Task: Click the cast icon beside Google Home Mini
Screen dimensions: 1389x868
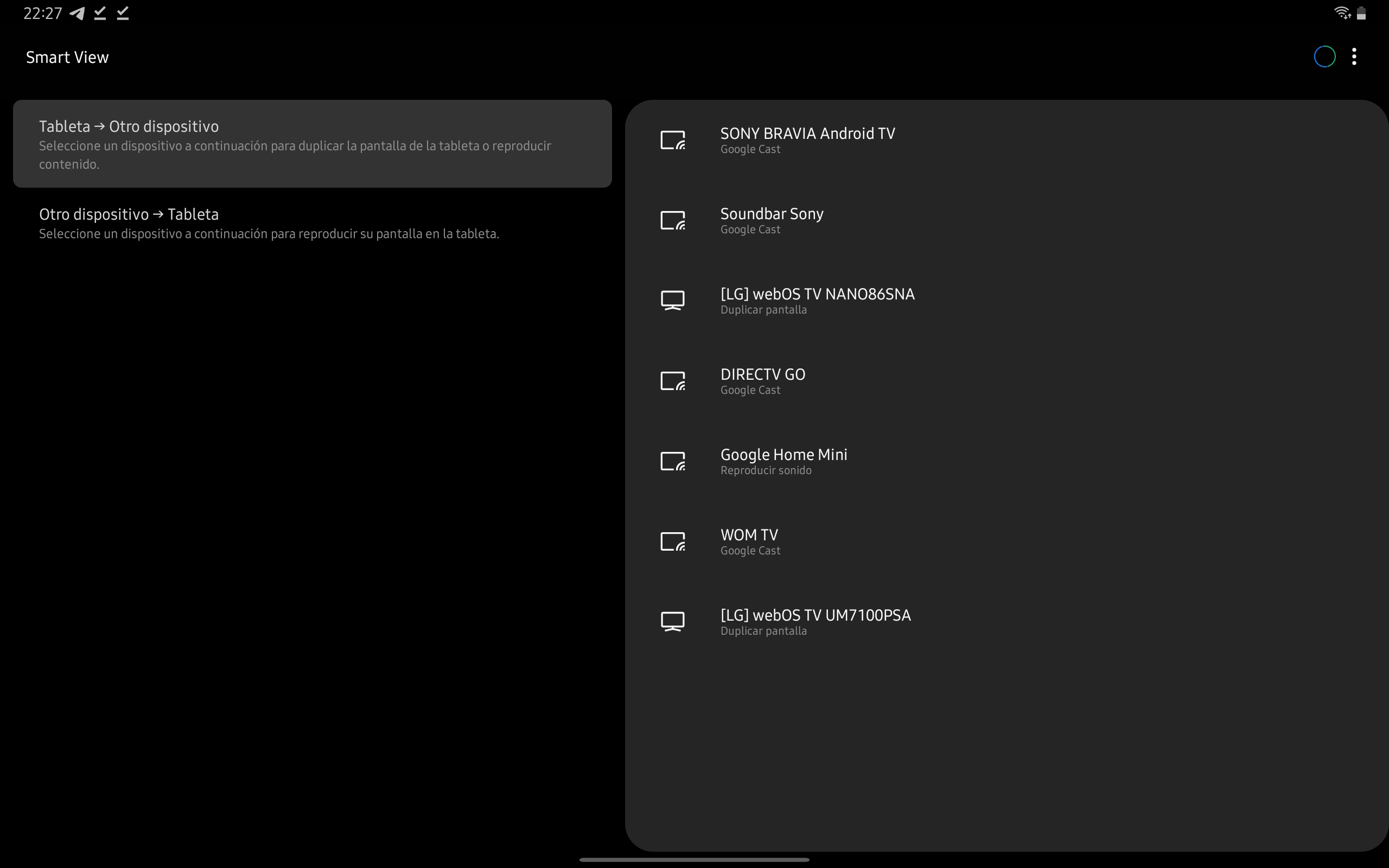Action: (x=673, y=462)
